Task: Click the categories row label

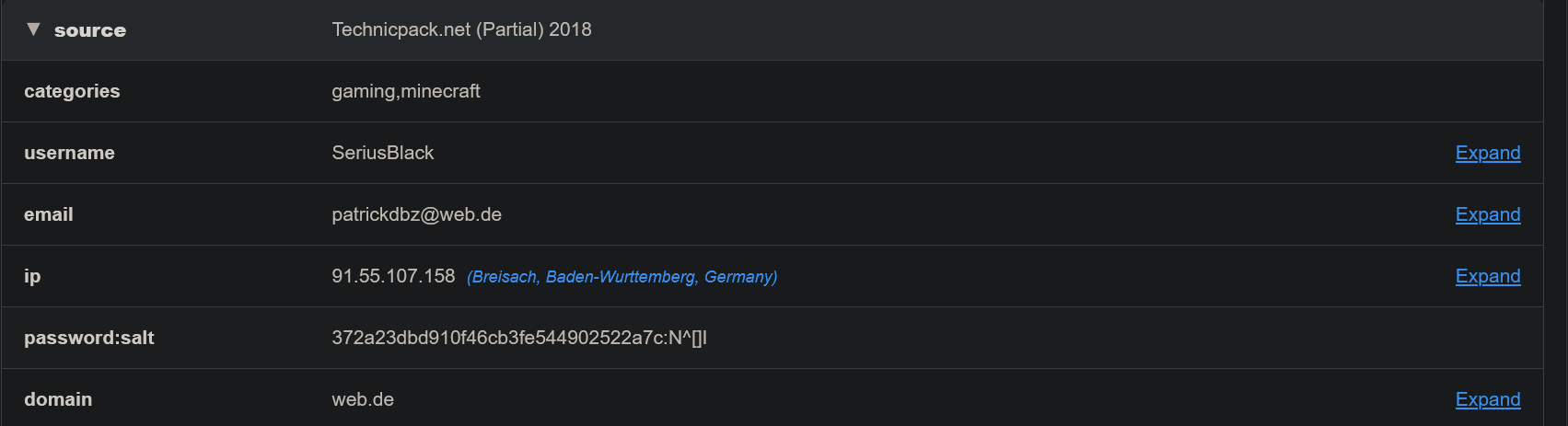Action: 72,91
